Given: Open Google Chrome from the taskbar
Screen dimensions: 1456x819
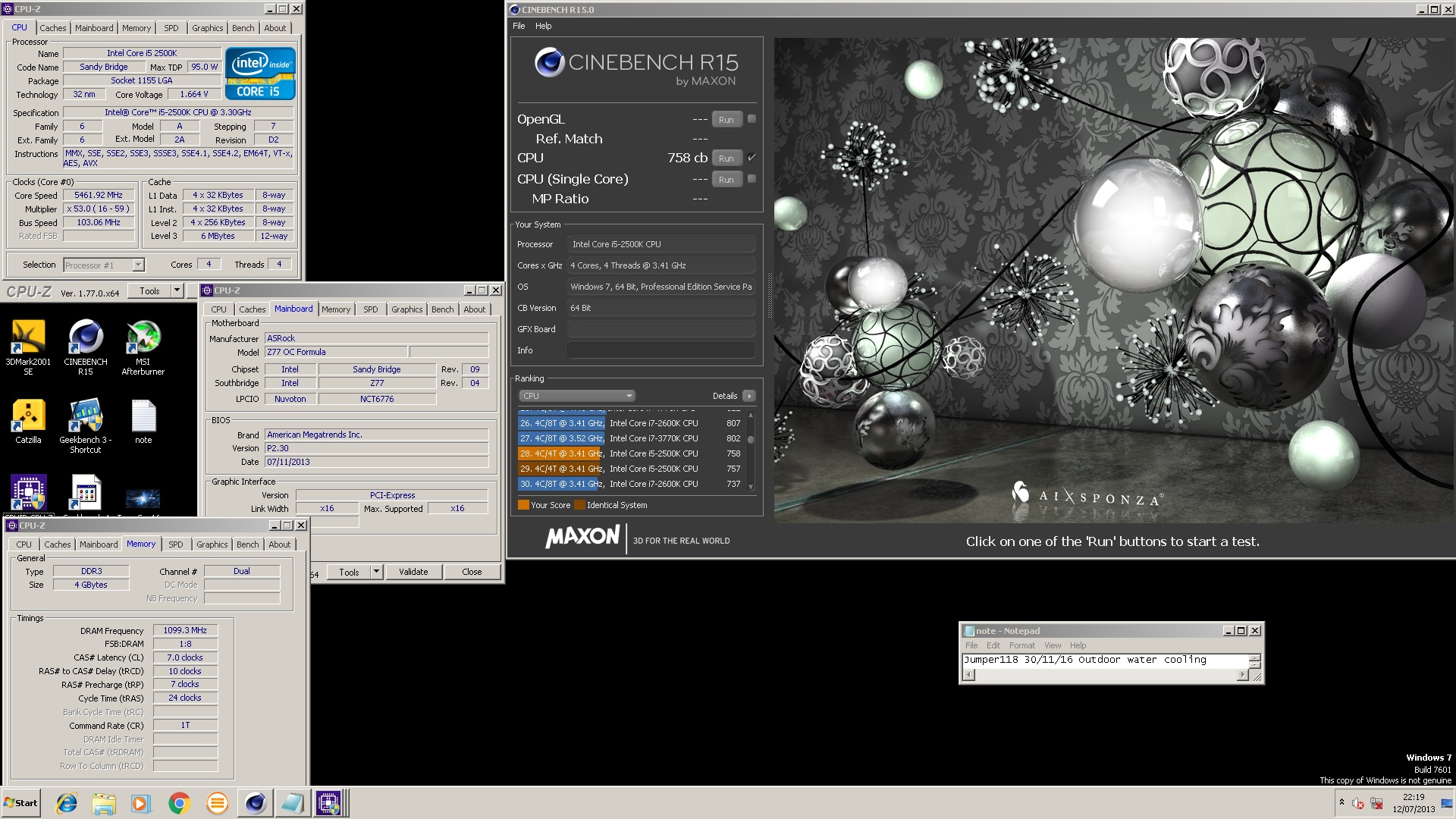Looking at the screenshot, I should (x=179, y=803).
